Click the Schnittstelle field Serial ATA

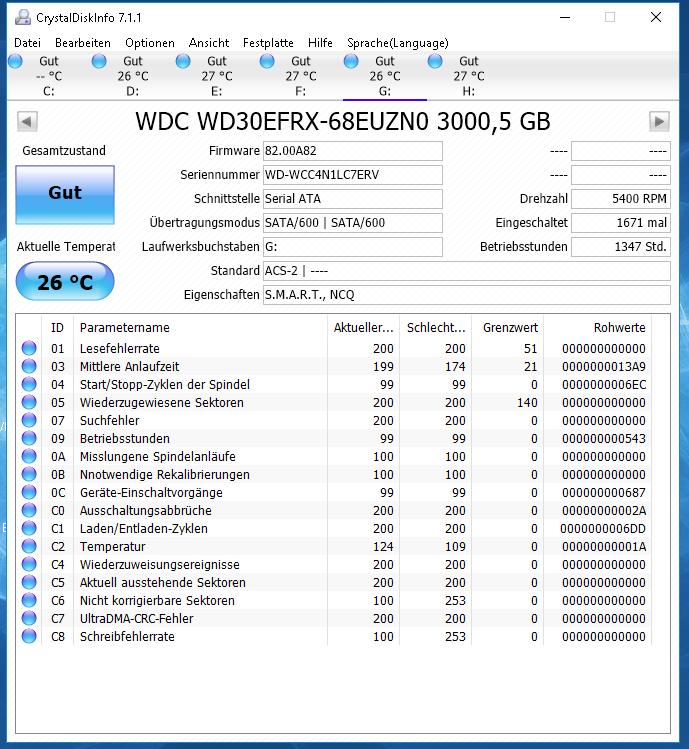[353, 199]
